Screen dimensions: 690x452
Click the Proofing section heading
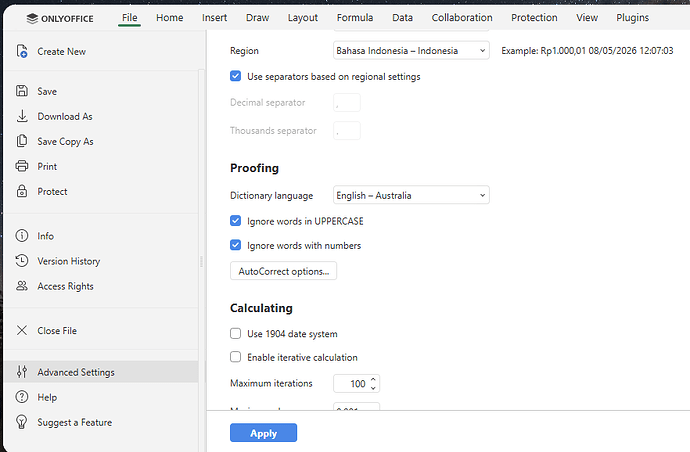click(254, 168)
